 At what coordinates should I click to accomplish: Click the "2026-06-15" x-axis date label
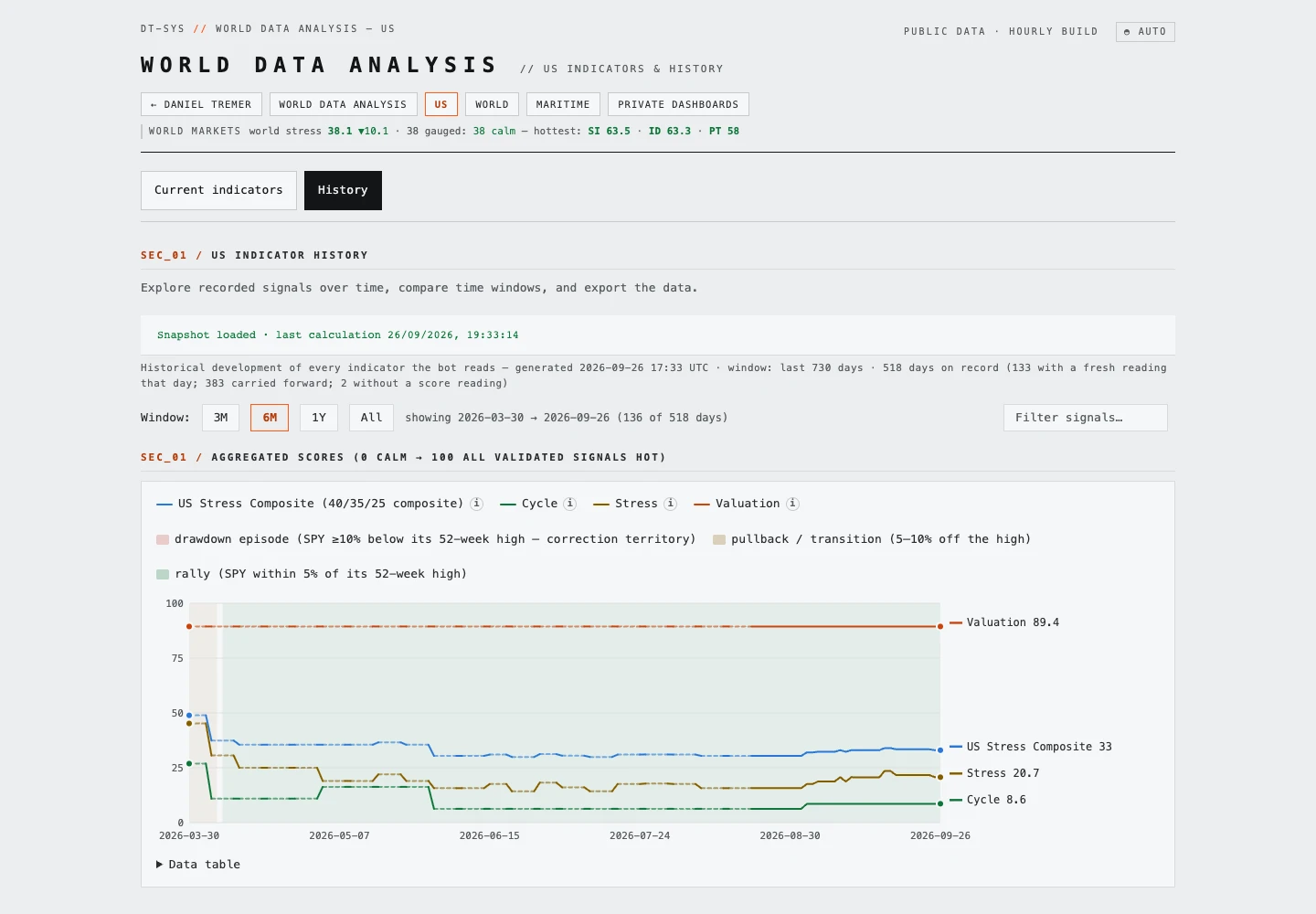489,835
